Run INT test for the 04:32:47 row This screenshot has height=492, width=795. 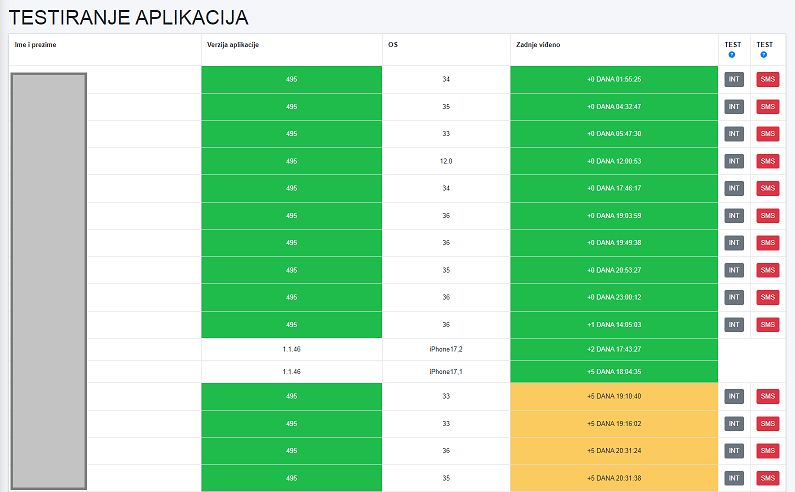(734, 106)
